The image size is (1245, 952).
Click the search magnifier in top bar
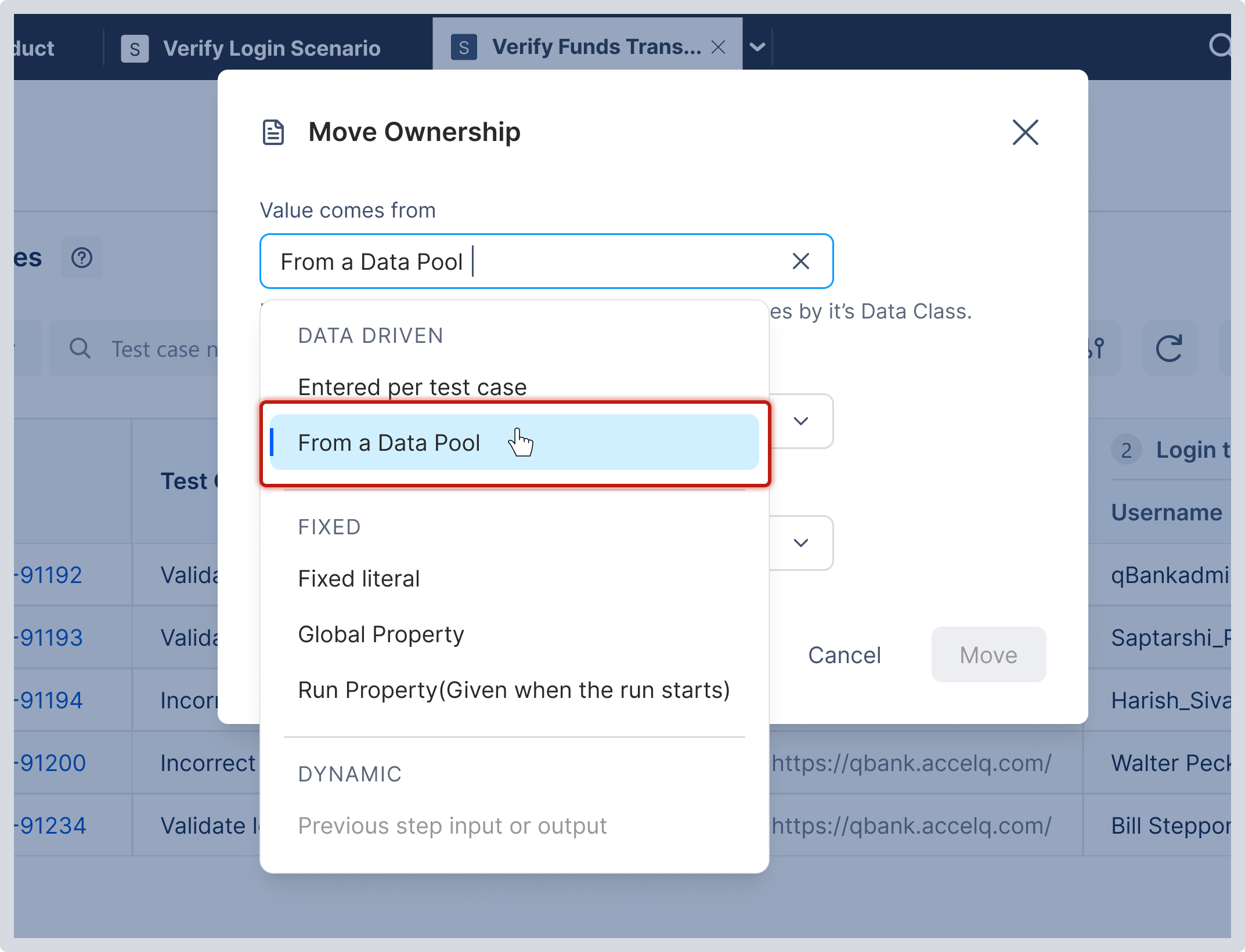(1220, 45)
